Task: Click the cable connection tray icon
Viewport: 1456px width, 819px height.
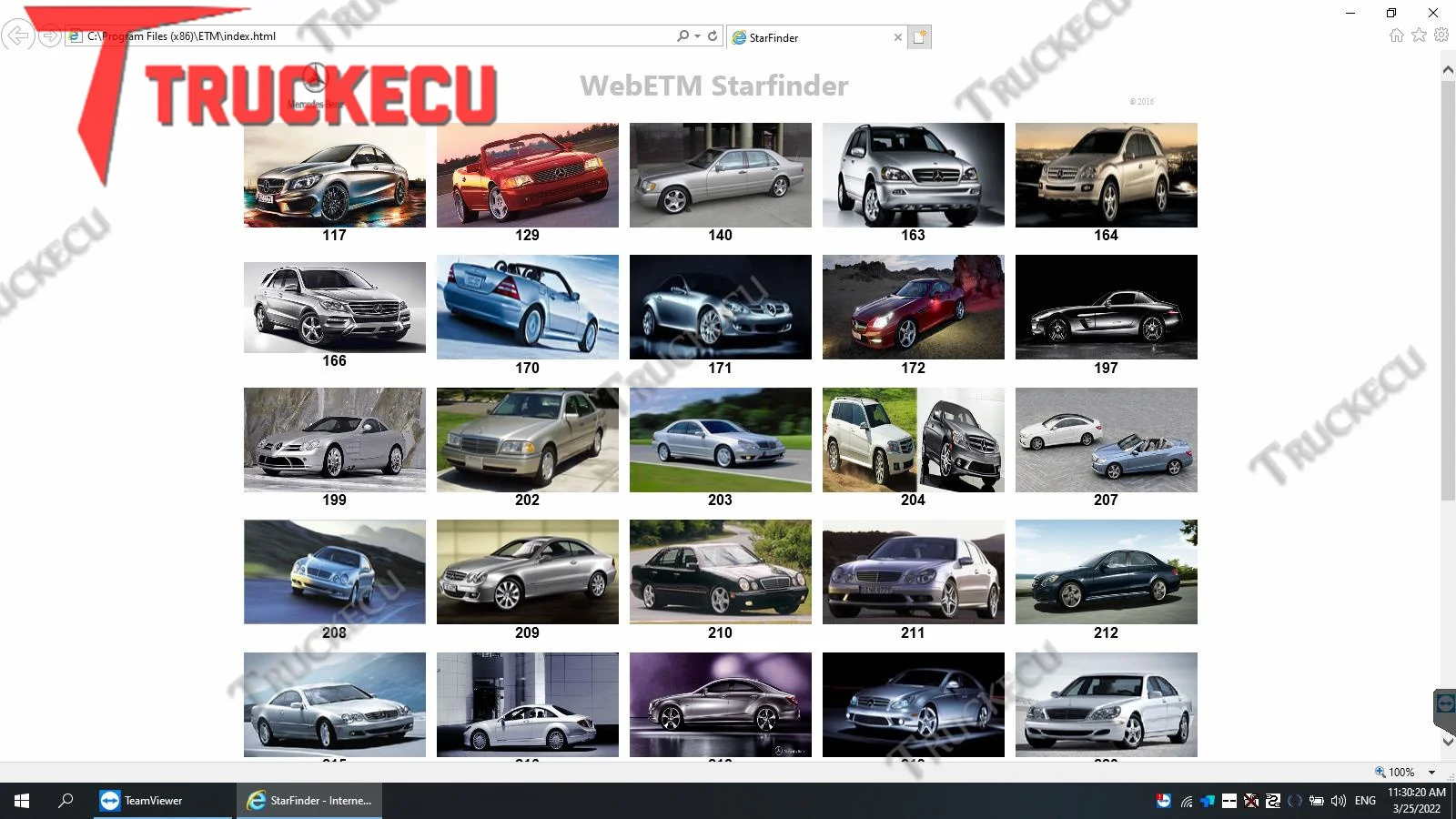Action: tap(1273, 801)
